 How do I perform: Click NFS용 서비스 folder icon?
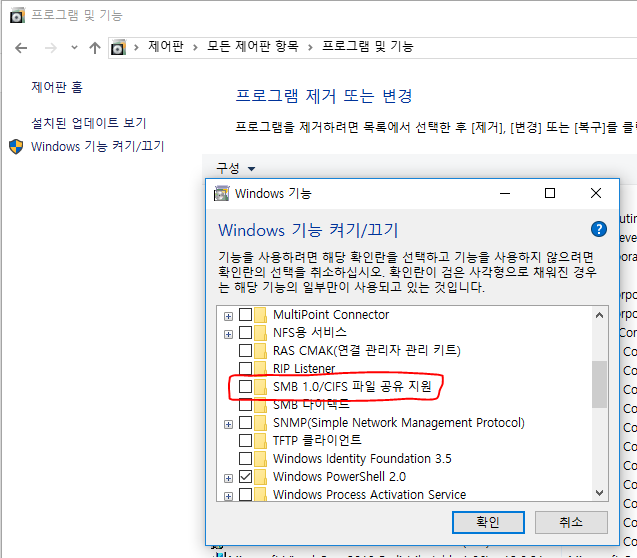click(x=260, y=332)
